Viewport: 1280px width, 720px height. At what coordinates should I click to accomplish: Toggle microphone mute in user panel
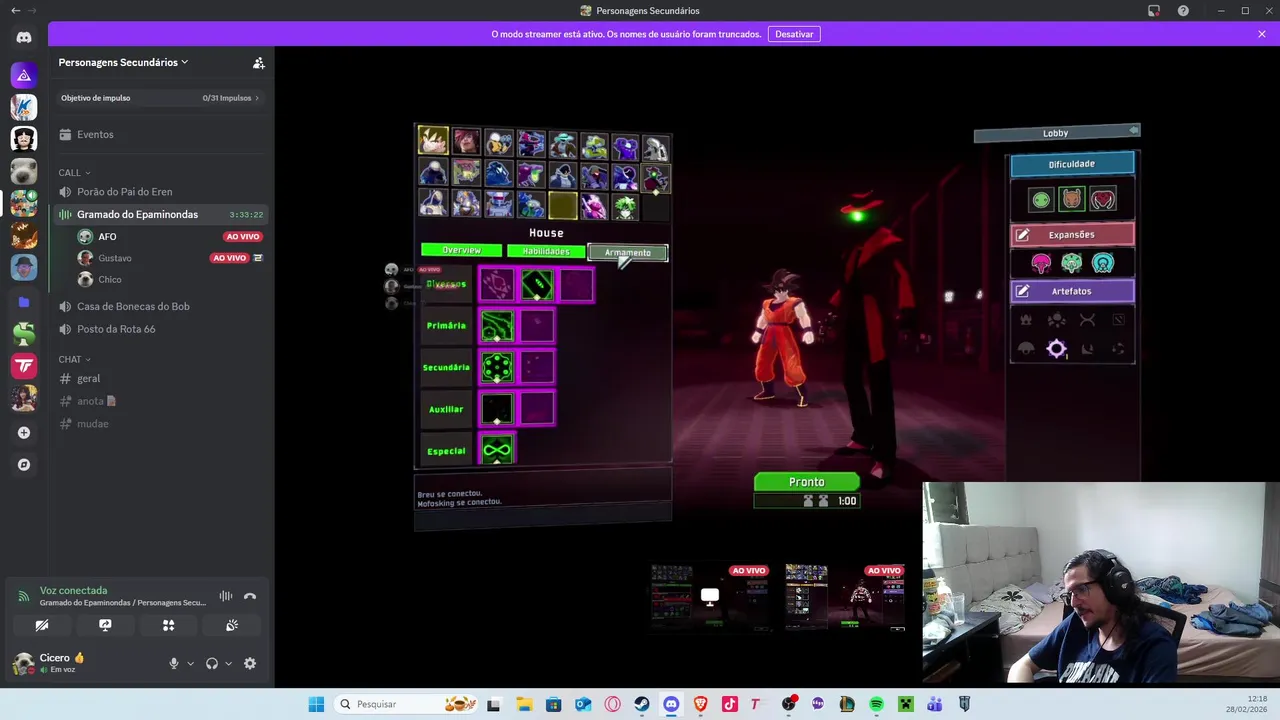tap(173, 663)
